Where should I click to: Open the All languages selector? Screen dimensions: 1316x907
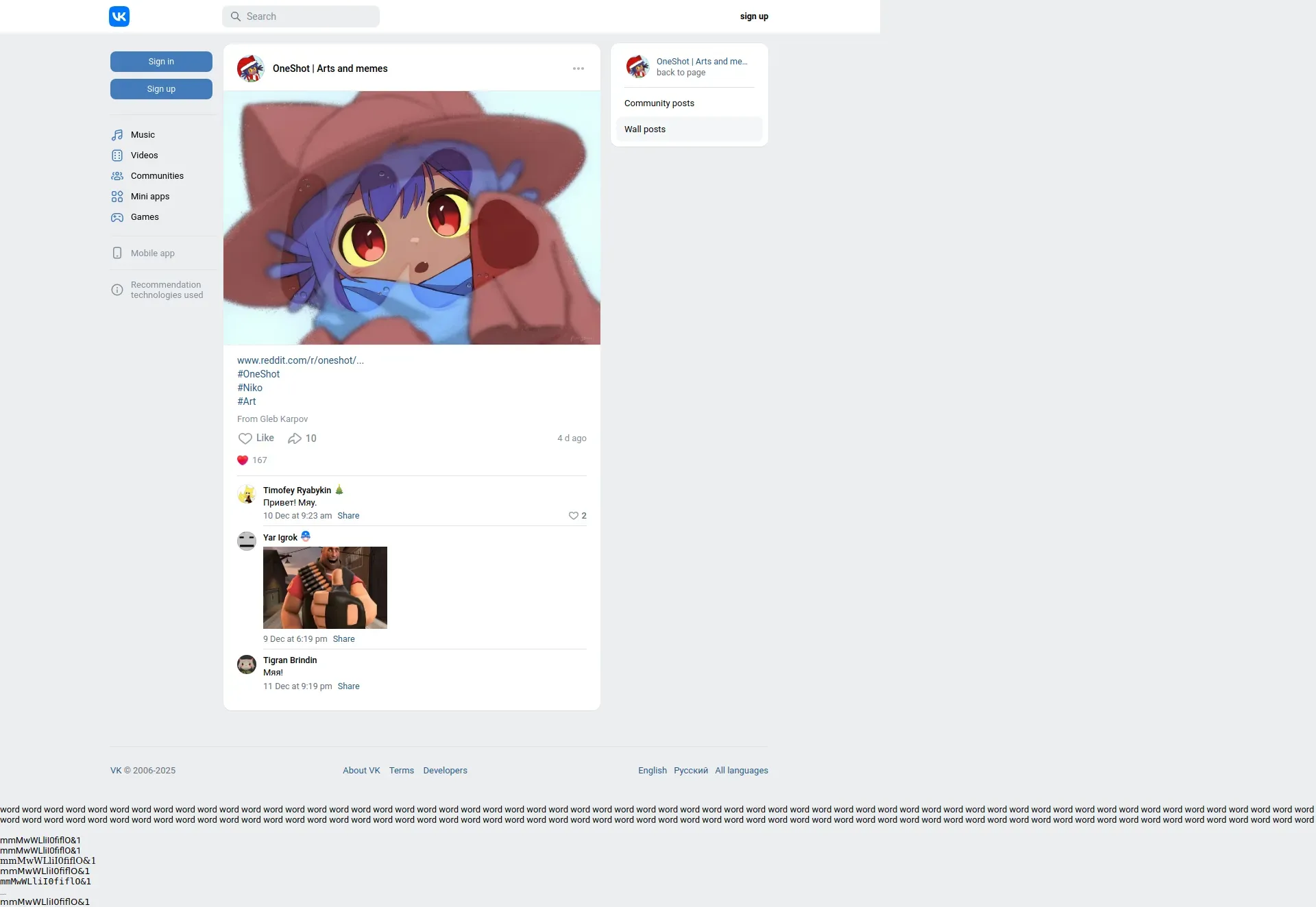pos(741,771)
